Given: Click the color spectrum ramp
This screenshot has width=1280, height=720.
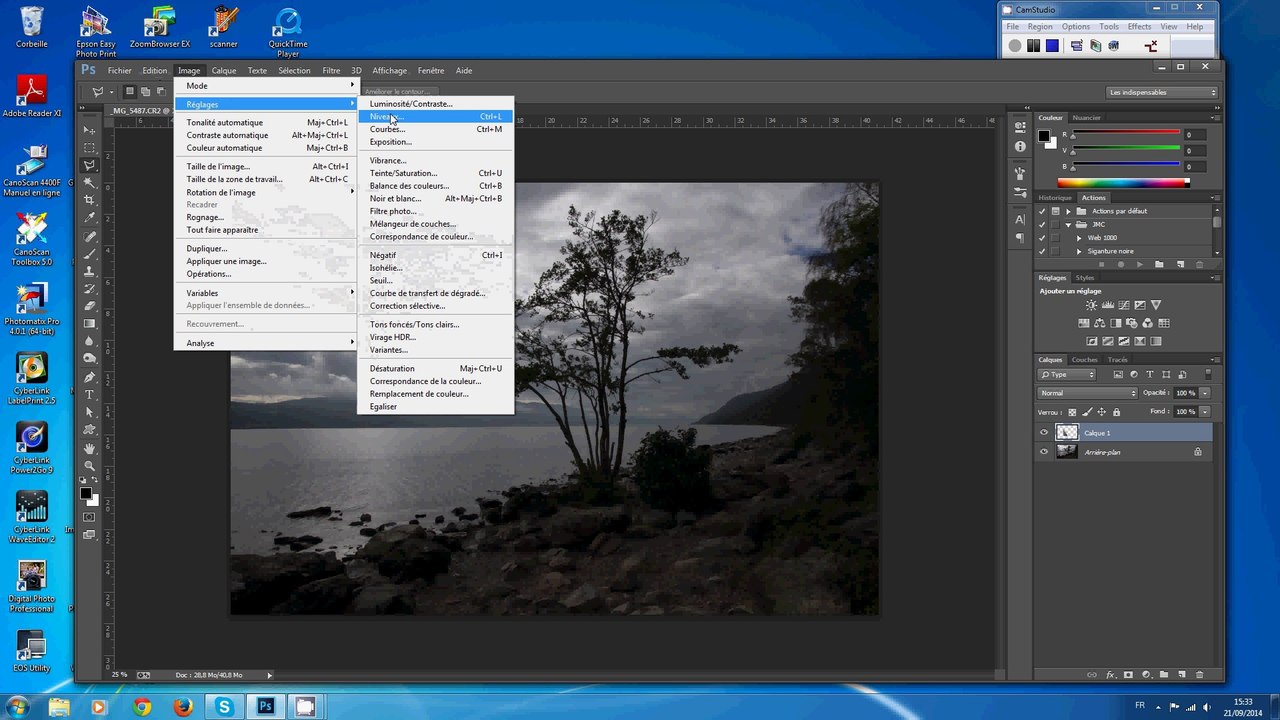Looking at the screenshot, I should [x=1123, y=183].
